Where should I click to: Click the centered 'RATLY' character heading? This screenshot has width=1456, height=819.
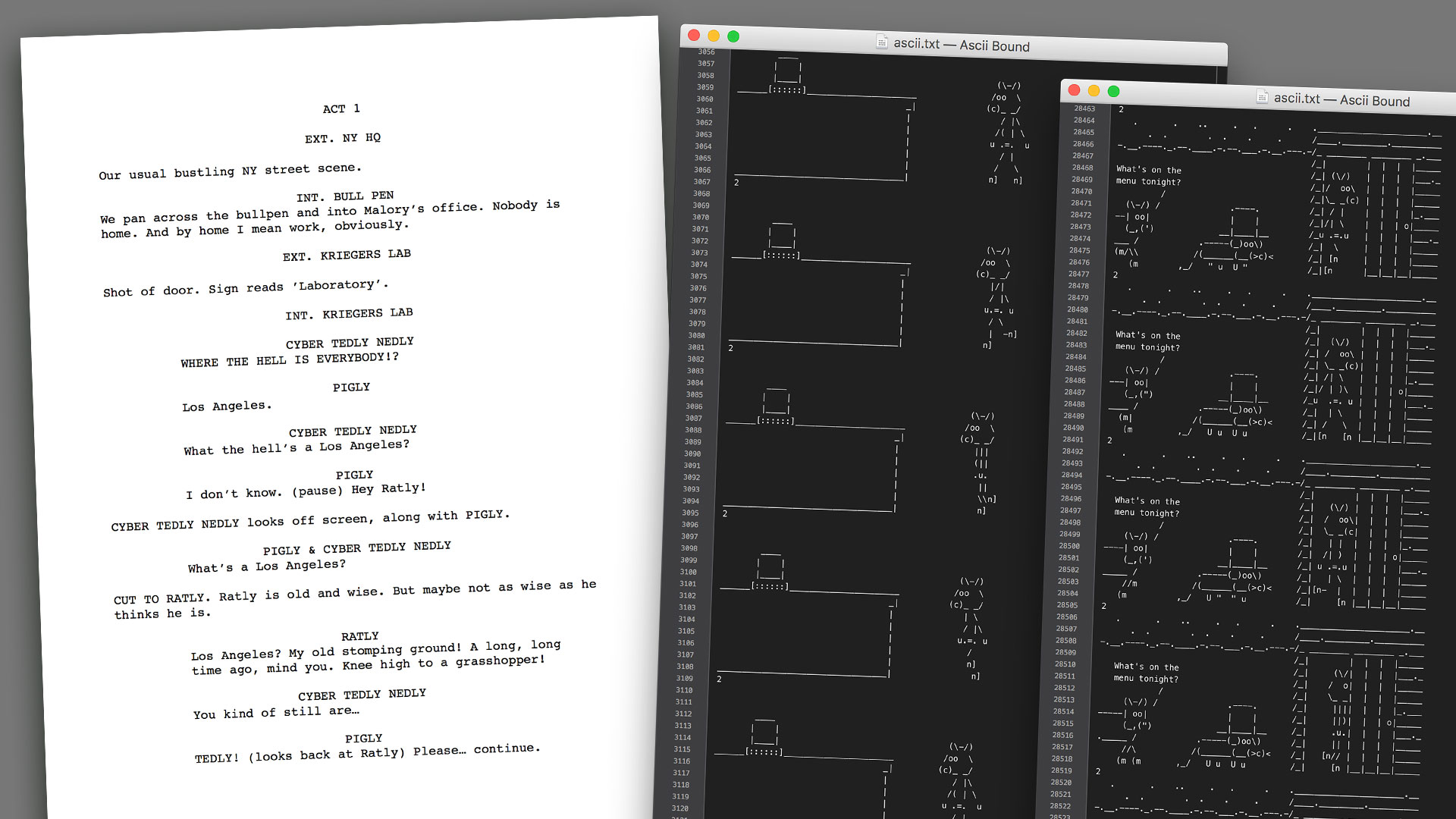360,636
